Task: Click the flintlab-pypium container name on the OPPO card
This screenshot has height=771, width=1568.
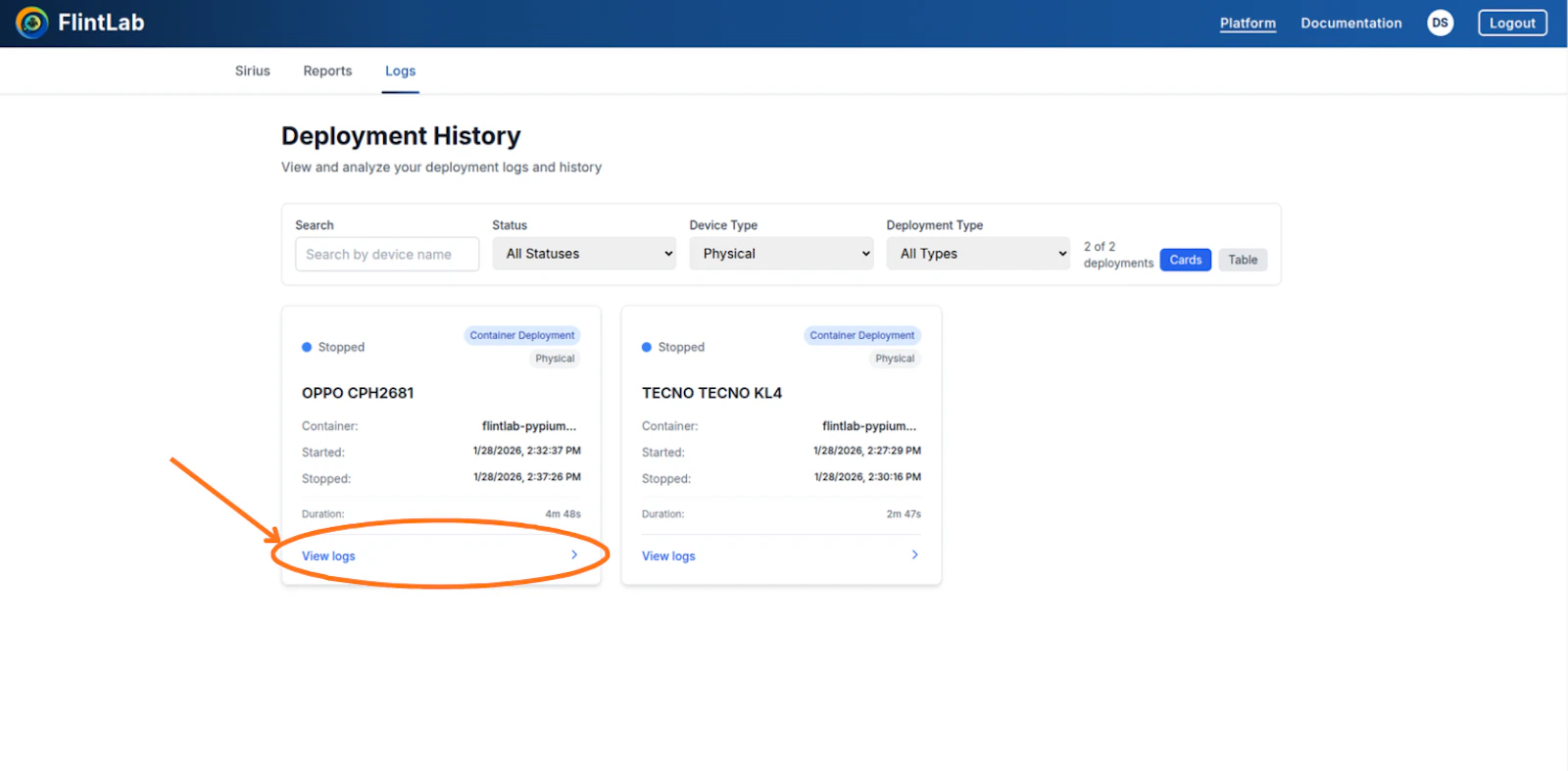Action: coord(529,426)
